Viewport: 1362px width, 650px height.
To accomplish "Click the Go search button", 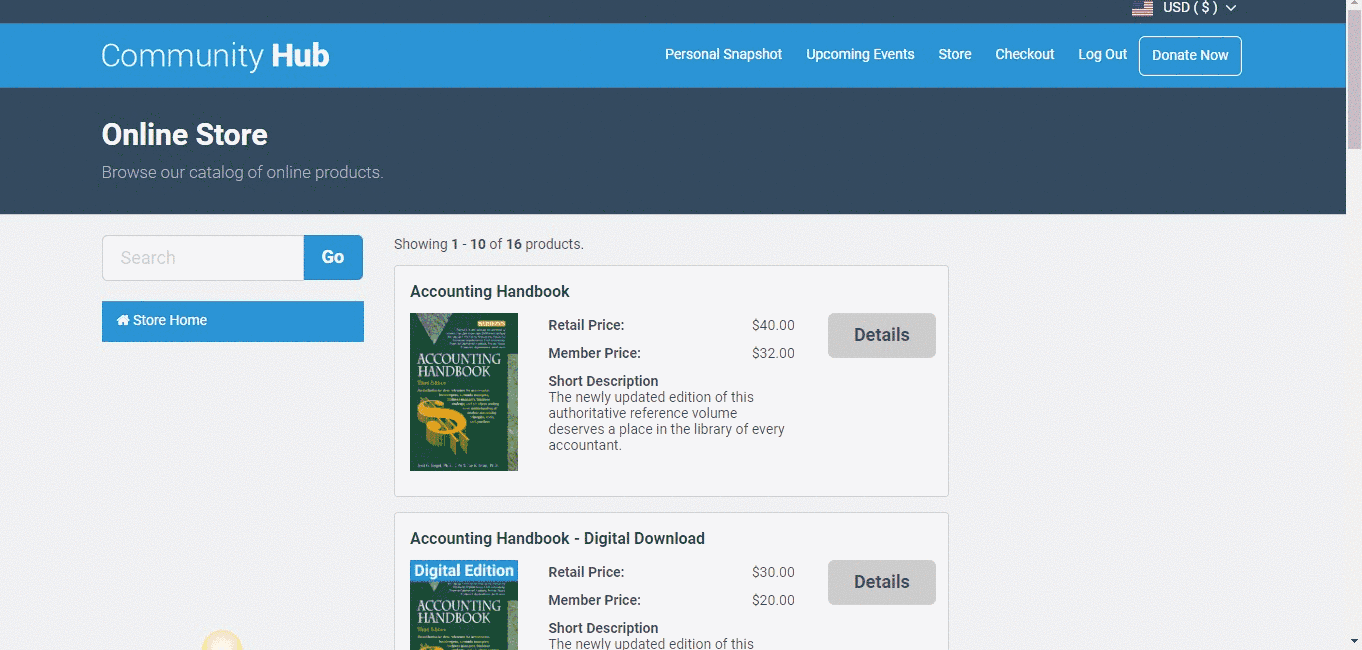I will tap(333, 258).
